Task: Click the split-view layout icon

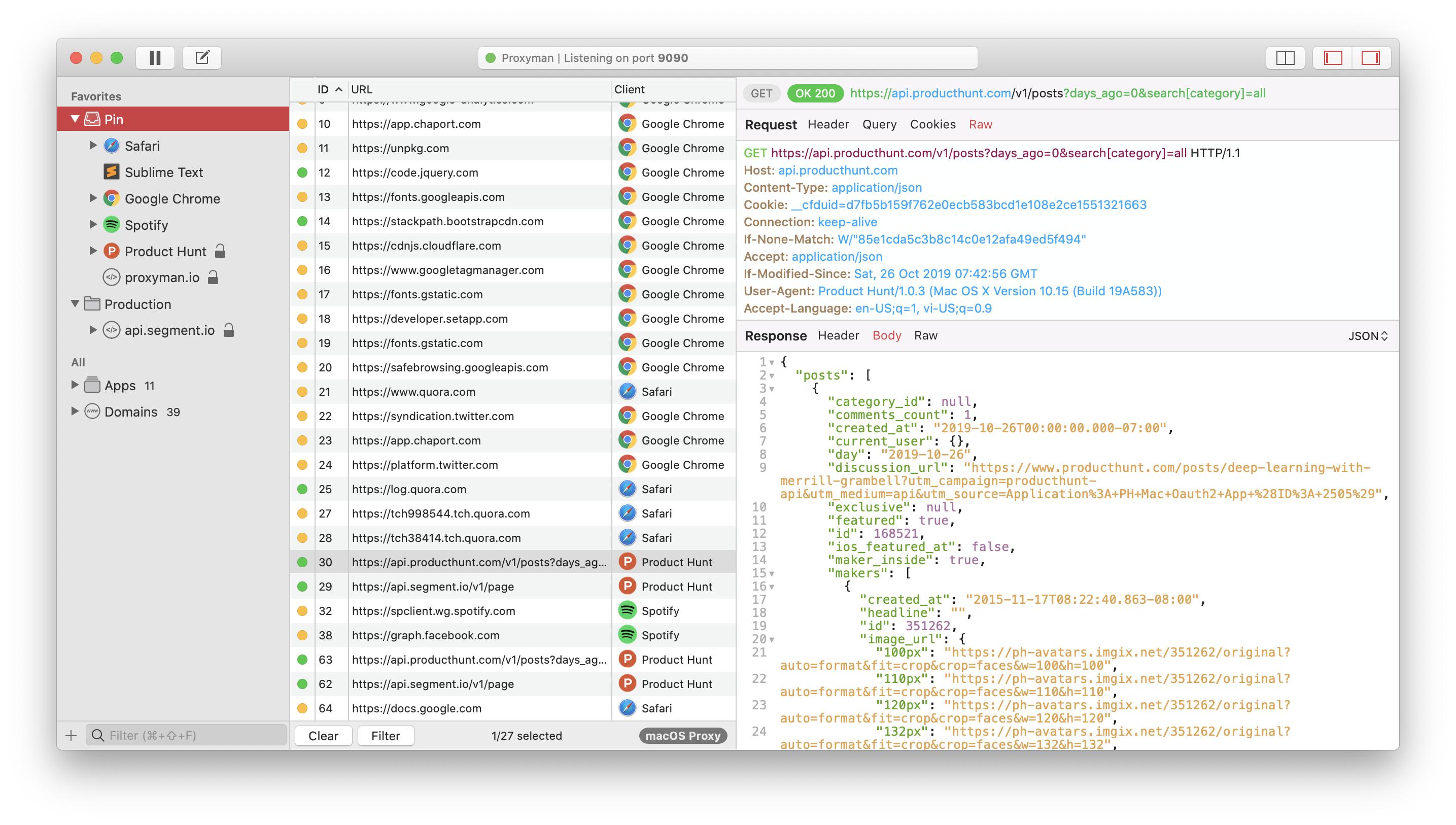Action: (1285, 58)
